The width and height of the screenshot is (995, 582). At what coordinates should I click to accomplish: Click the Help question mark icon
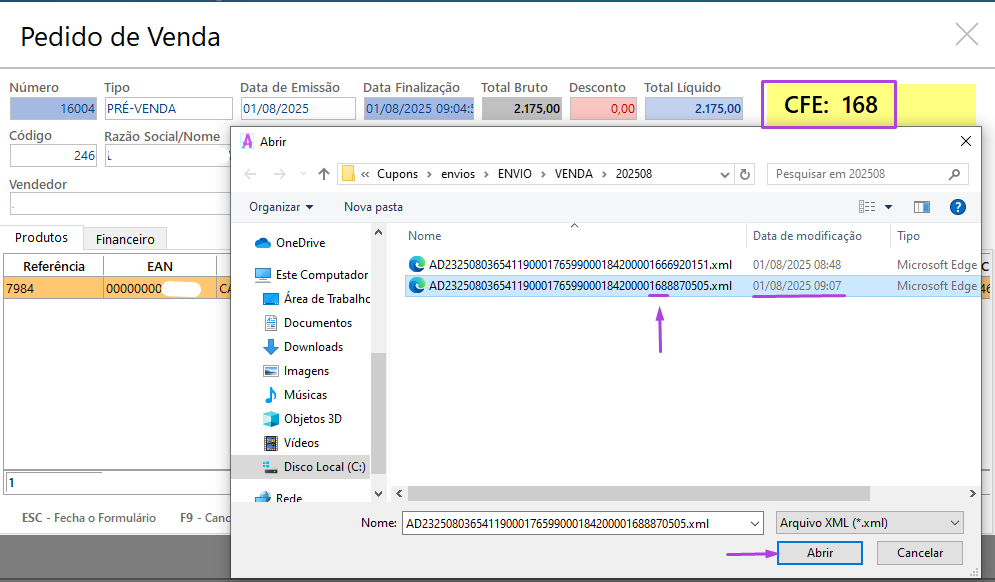957,207
